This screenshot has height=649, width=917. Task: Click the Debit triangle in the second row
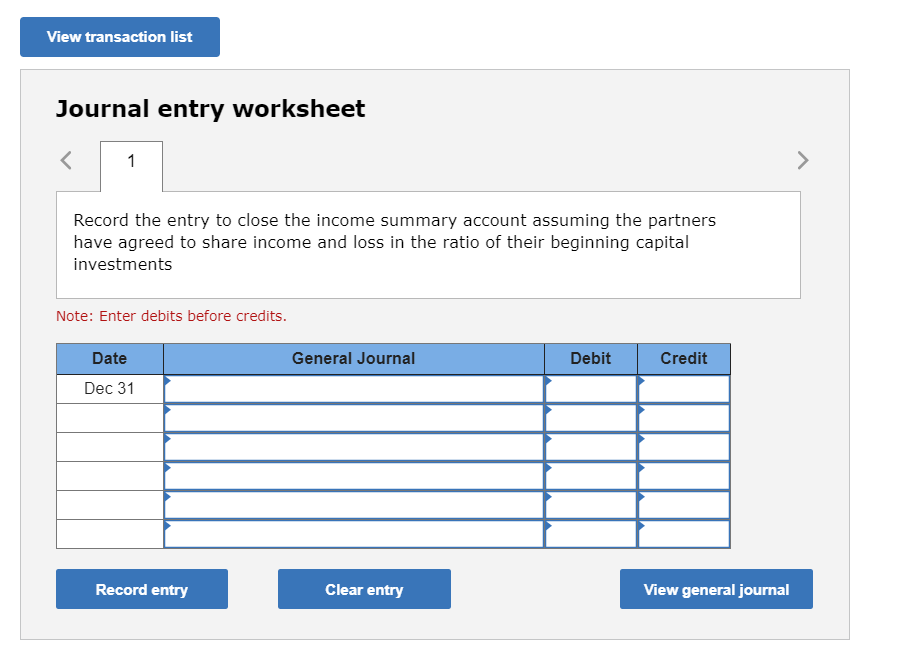[548, 411]
